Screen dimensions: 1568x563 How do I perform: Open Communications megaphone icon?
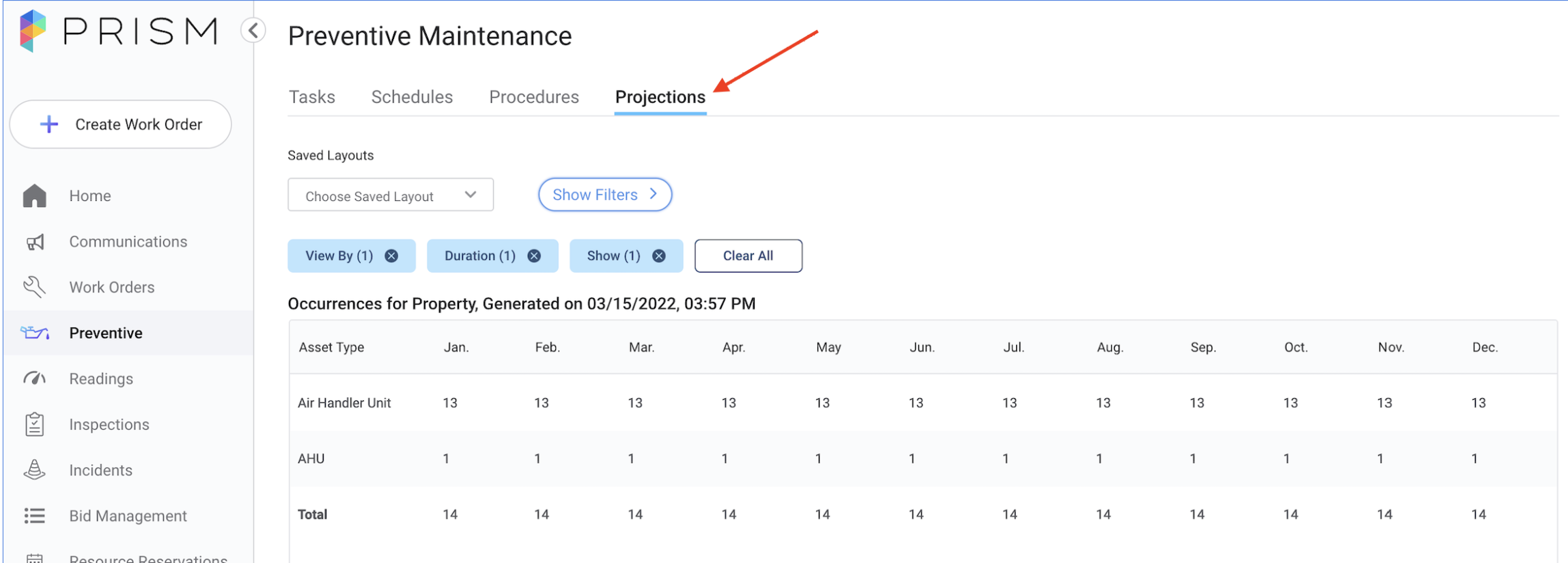[x=34, y=242]
